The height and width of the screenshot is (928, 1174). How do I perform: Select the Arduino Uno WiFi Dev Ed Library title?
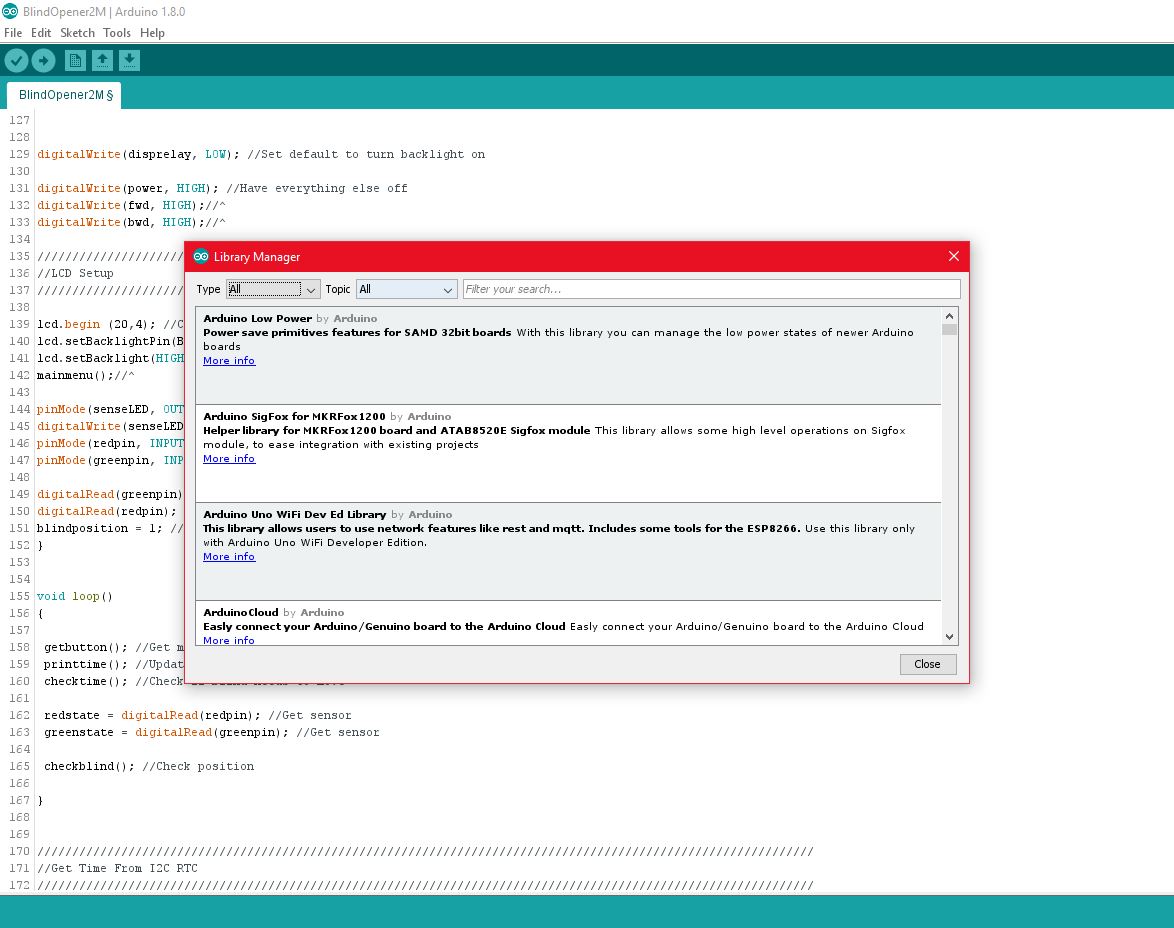pos(294,515)
